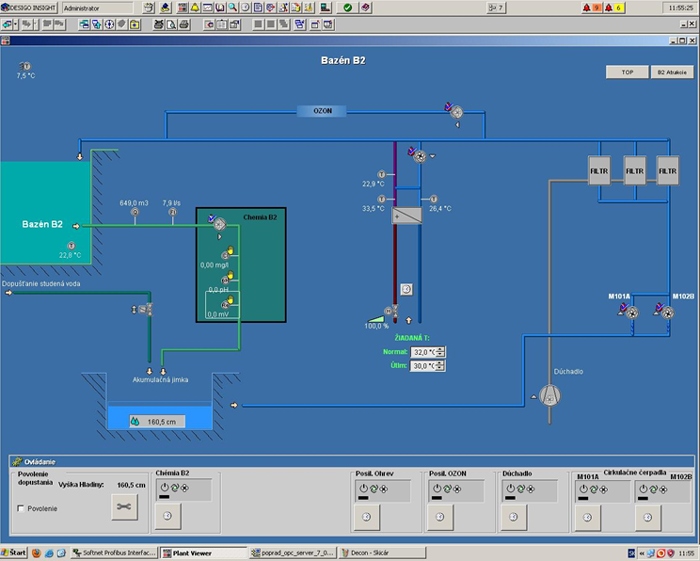
Task: Open the log viewer book icon
Action: 220,8
